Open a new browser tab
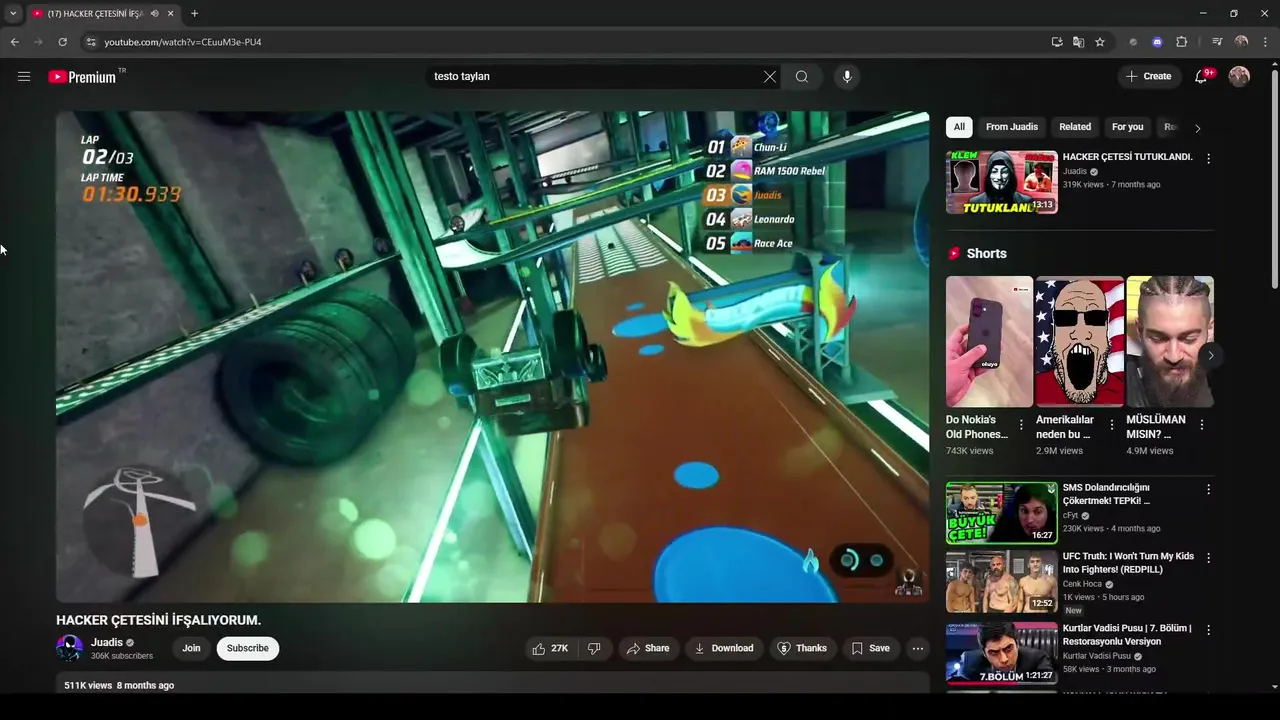The image size is (1280, 720). (194, 14)
